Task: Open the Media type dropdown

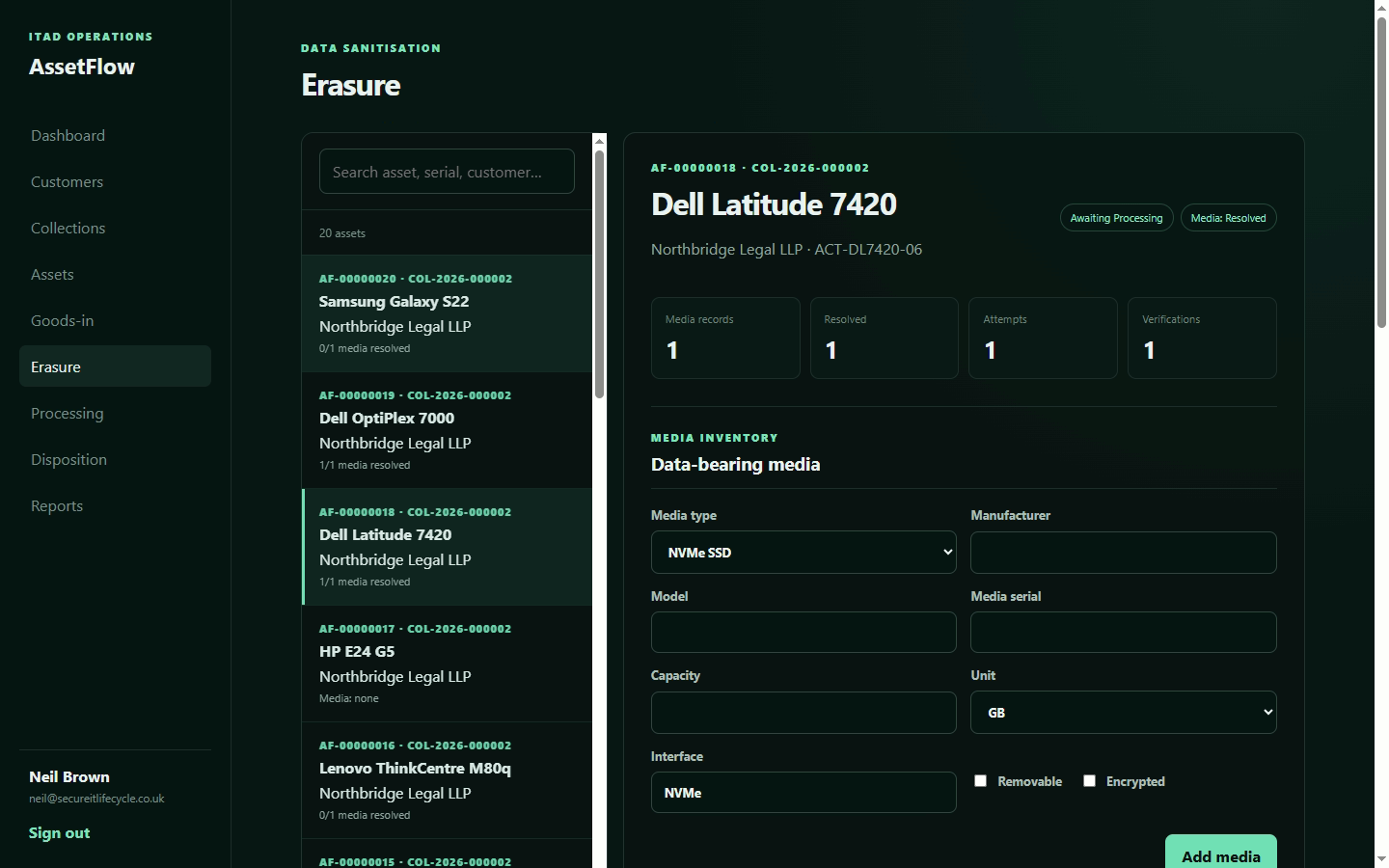Action: (x=803, y=553)
